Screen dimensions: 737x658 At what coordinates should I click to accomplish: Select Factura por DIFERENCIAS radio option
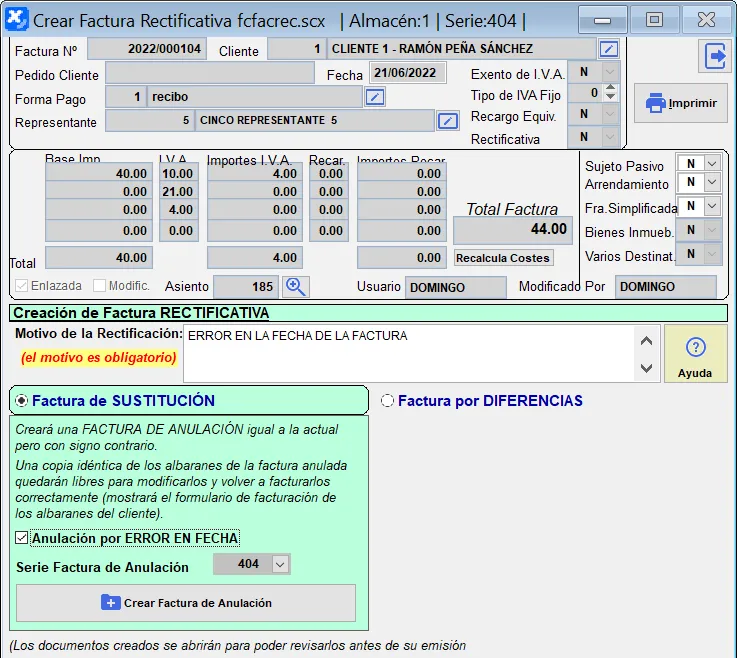tap(387, 400)
